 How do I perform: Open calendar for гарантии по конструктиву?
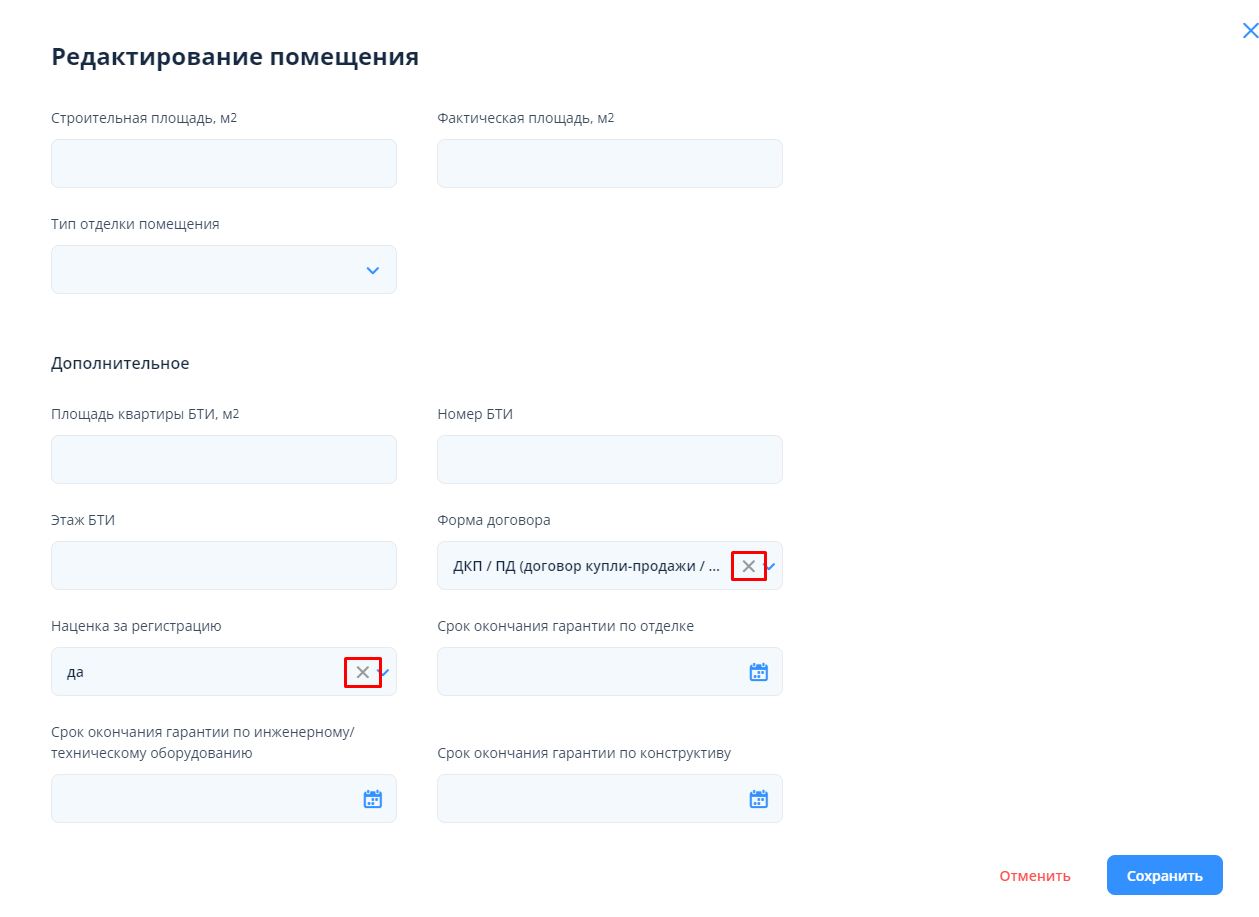(x=758, y=799)
